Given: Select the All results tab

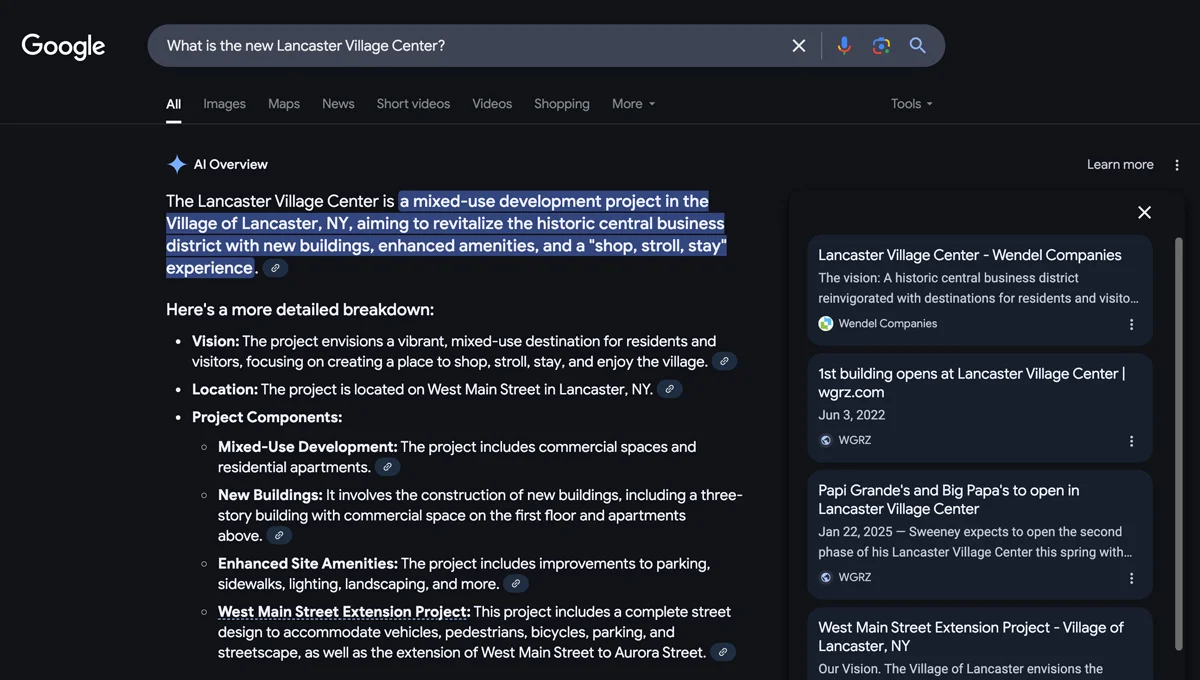Looking at the screenshot, I should point(174,104).
